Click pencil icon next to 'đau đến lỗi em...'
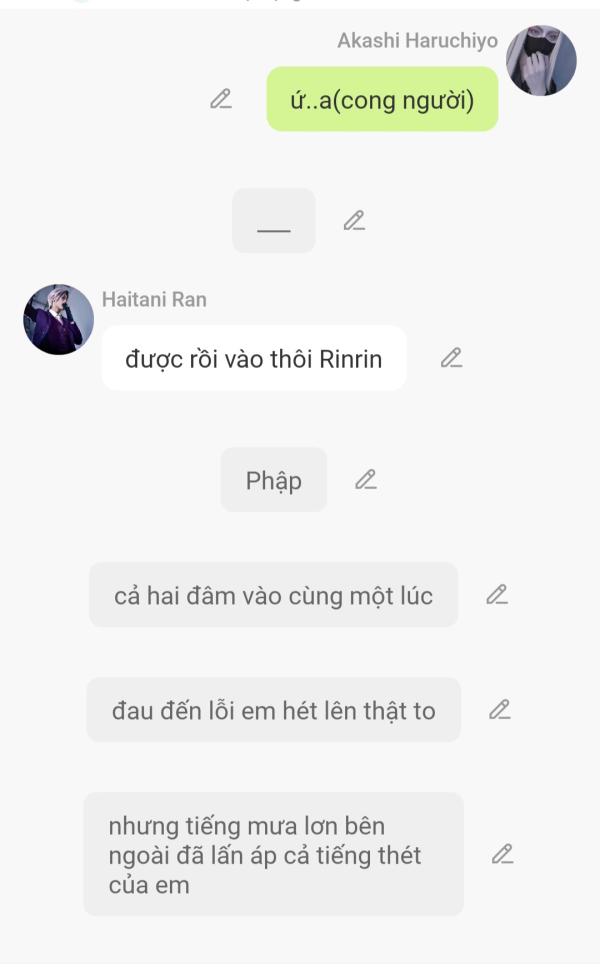This screenshot has width=600, height=972. pyautogui.click(x=500, y=710)
